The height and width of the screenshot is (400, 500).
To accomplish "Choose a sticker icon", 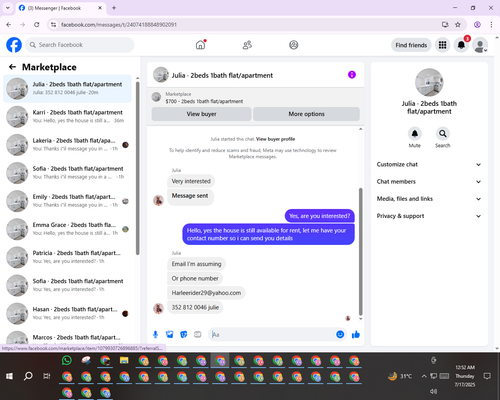I will point(184,334).
